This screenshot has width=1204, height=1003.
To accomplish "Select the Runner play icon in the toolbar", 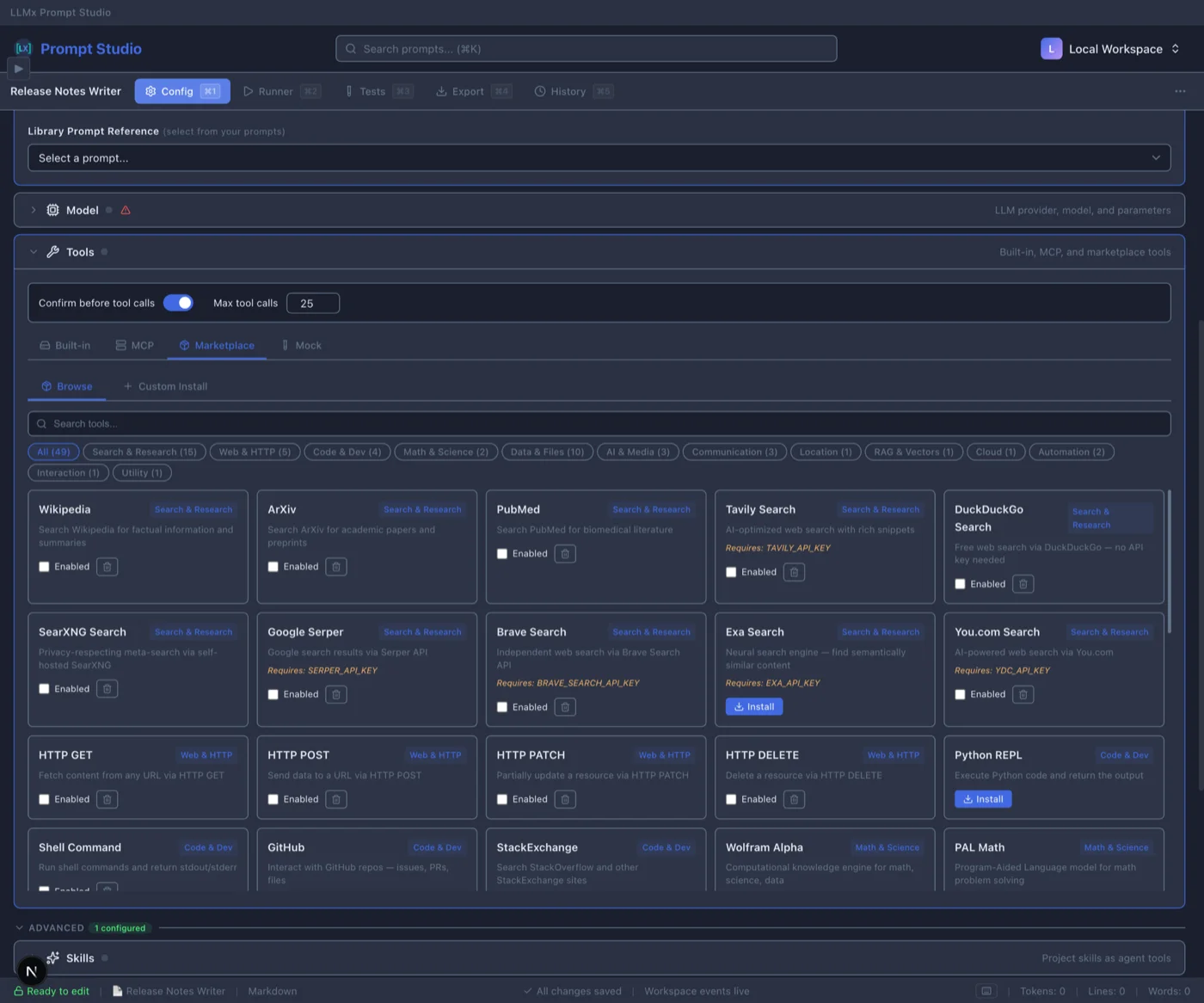I will click(249, 91).
